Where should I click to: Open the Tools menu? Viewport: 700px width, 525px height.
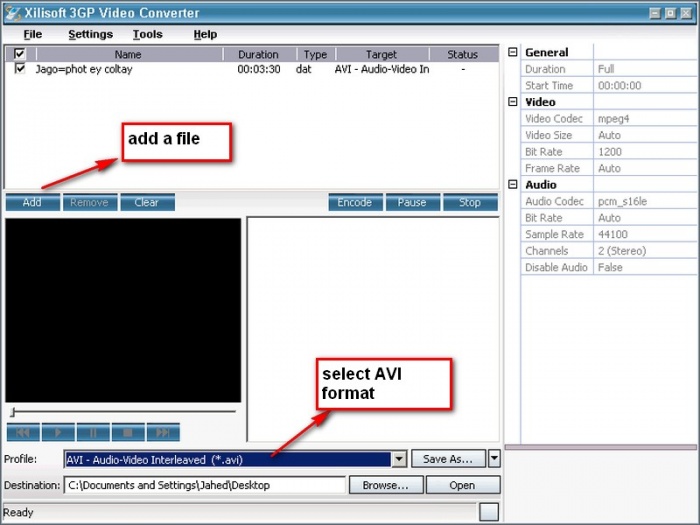148,34
